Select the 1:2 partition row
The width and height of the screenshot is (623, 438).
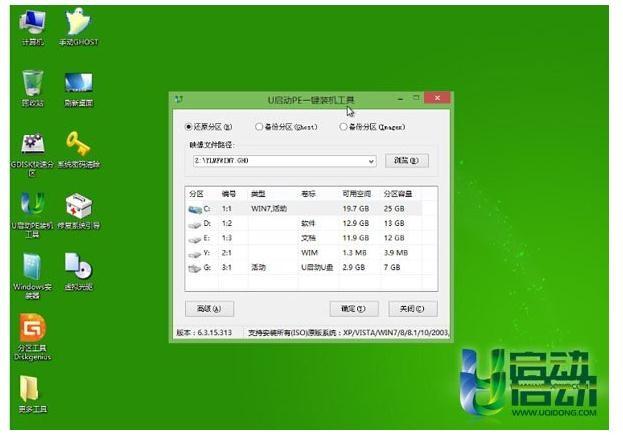[x=304, y=224]
